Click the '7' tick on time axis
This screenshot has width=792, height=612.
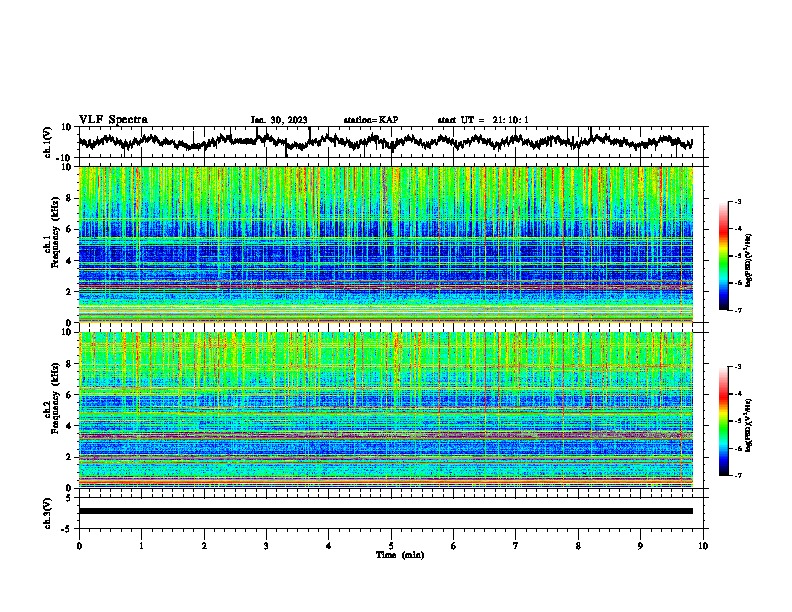516,546
